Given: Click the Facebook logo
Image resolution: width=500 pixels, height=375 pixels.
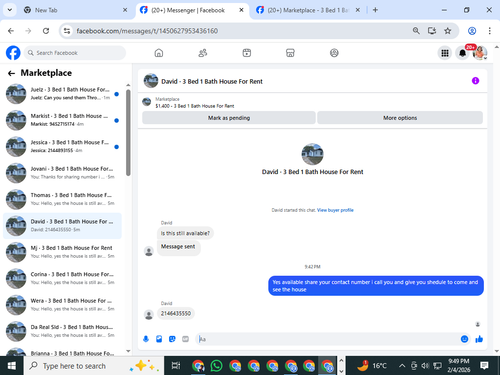Looking at the screenshot, I should click(13, 53).
